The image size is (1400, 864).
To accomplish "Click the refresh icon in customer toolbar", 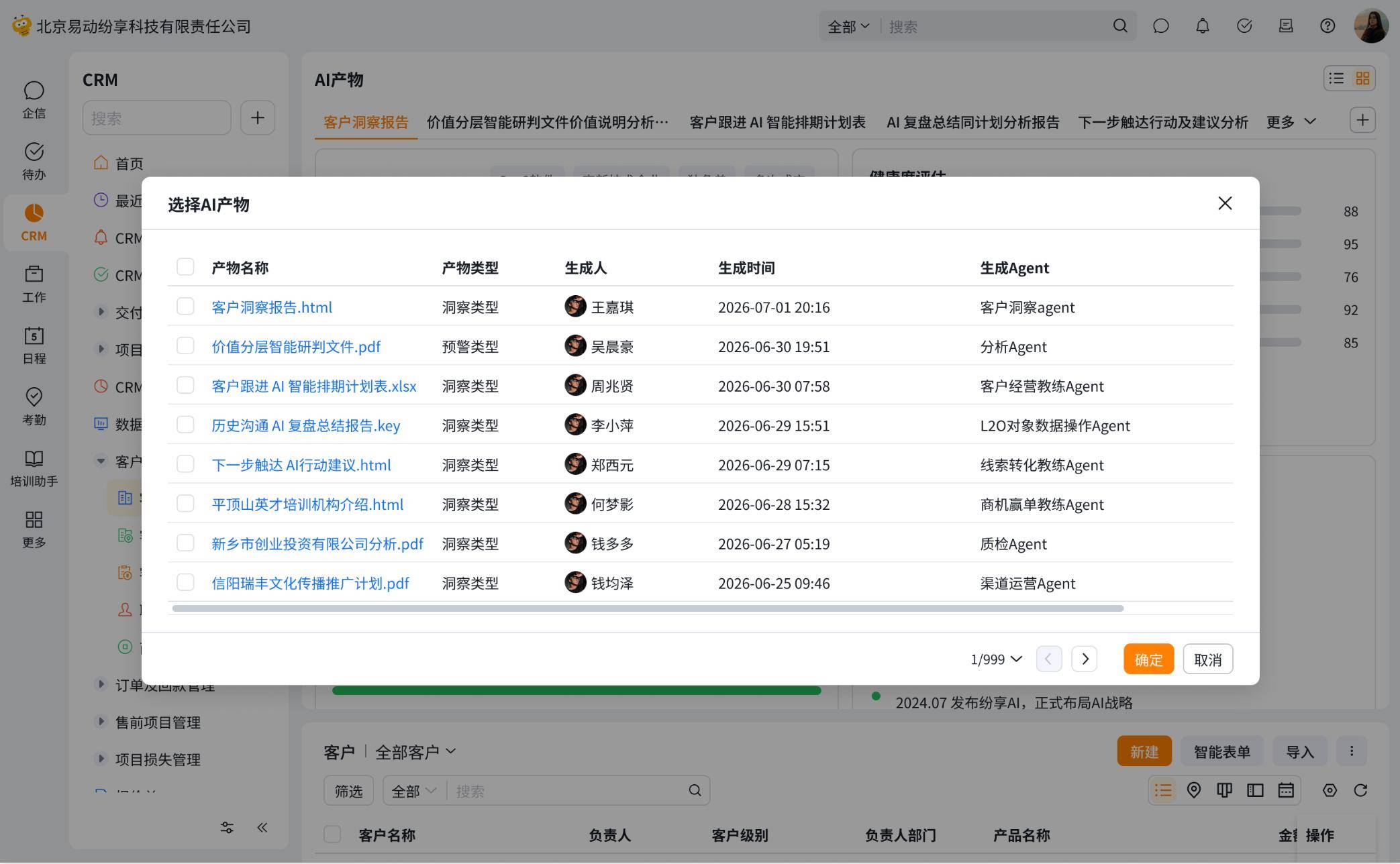I will pos(1360,790).
